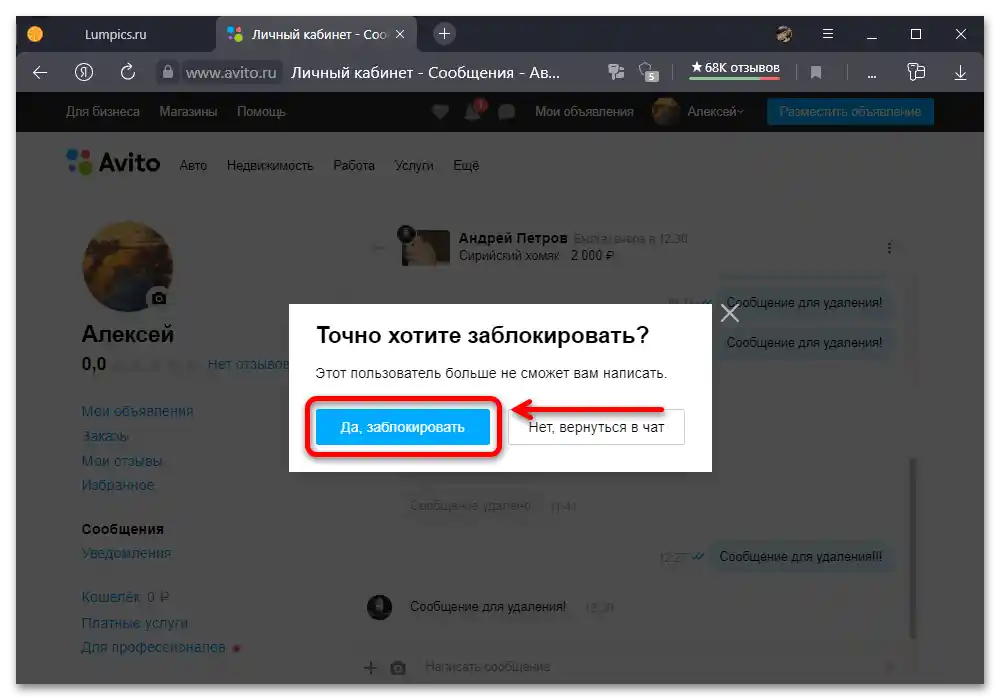The width and height of the screenshot is (1000, 700).
Task: Open messages speech bubble icon
Action: (x=506, y=112)
